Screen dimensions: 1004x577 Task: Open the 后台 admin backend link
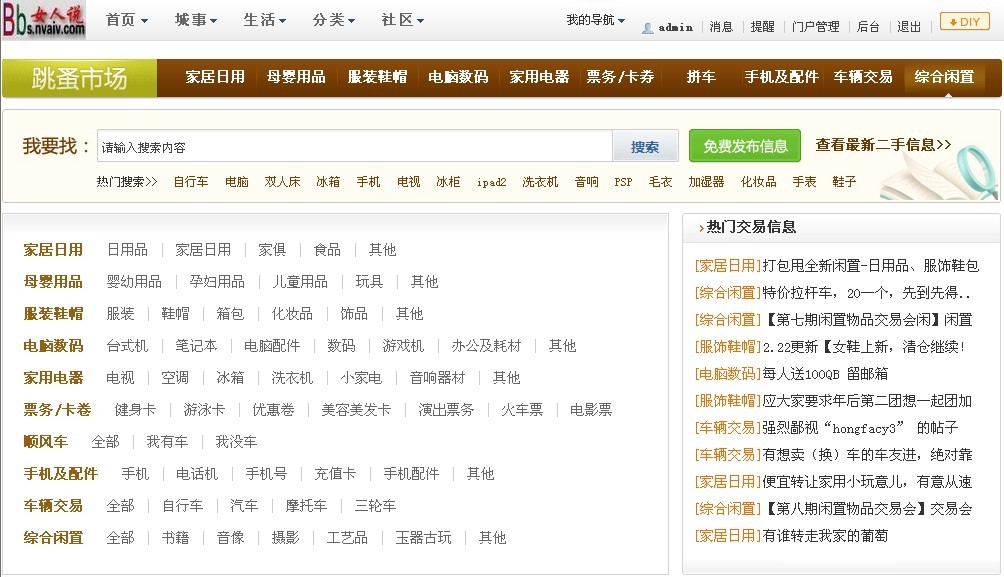tap(868, 27)
